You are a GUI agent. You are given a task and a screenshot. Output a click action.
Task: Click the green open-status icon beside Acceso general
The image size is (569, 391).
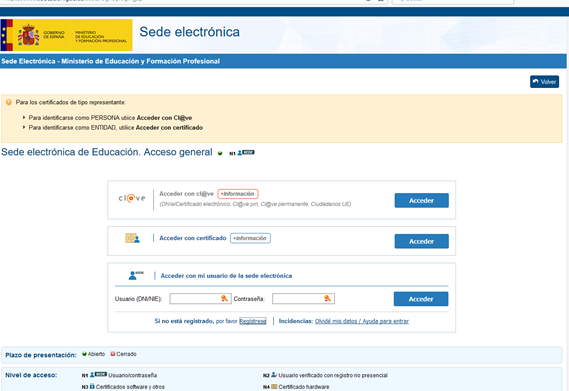tap(220, 153)
